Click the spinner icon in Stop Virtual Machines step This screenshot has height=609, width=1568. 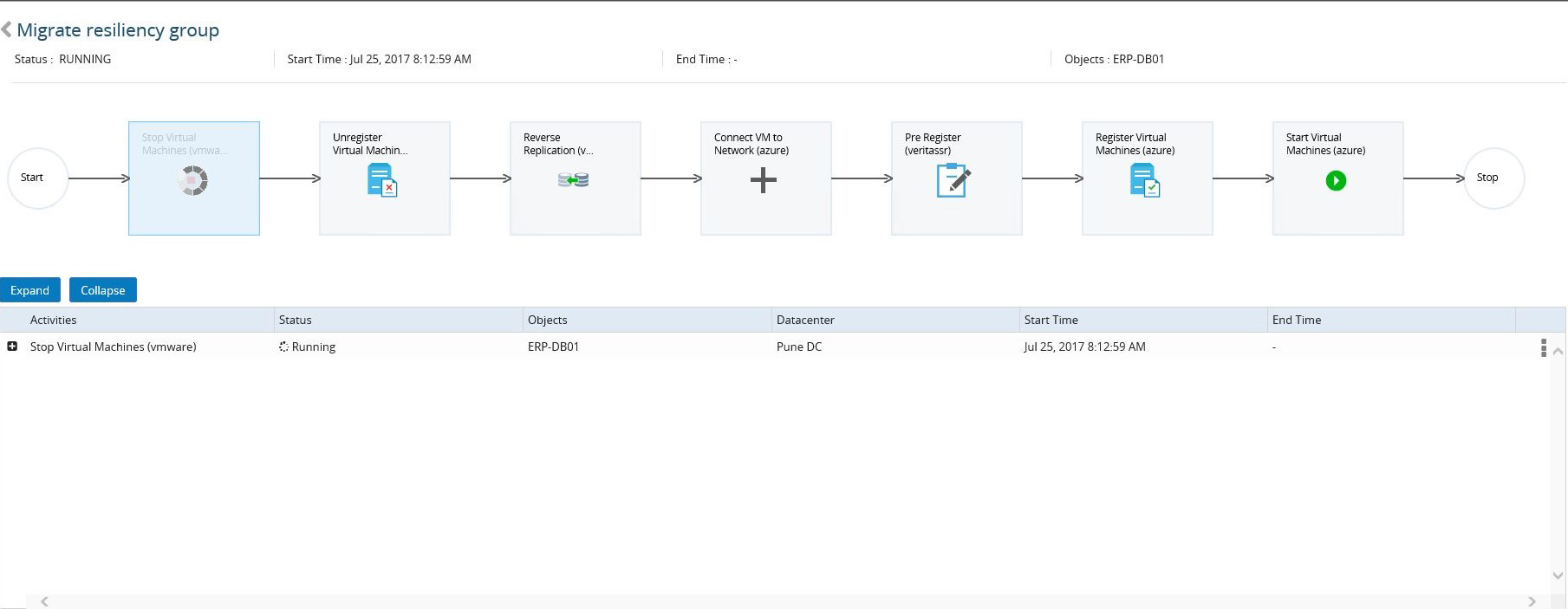[193, 180]
